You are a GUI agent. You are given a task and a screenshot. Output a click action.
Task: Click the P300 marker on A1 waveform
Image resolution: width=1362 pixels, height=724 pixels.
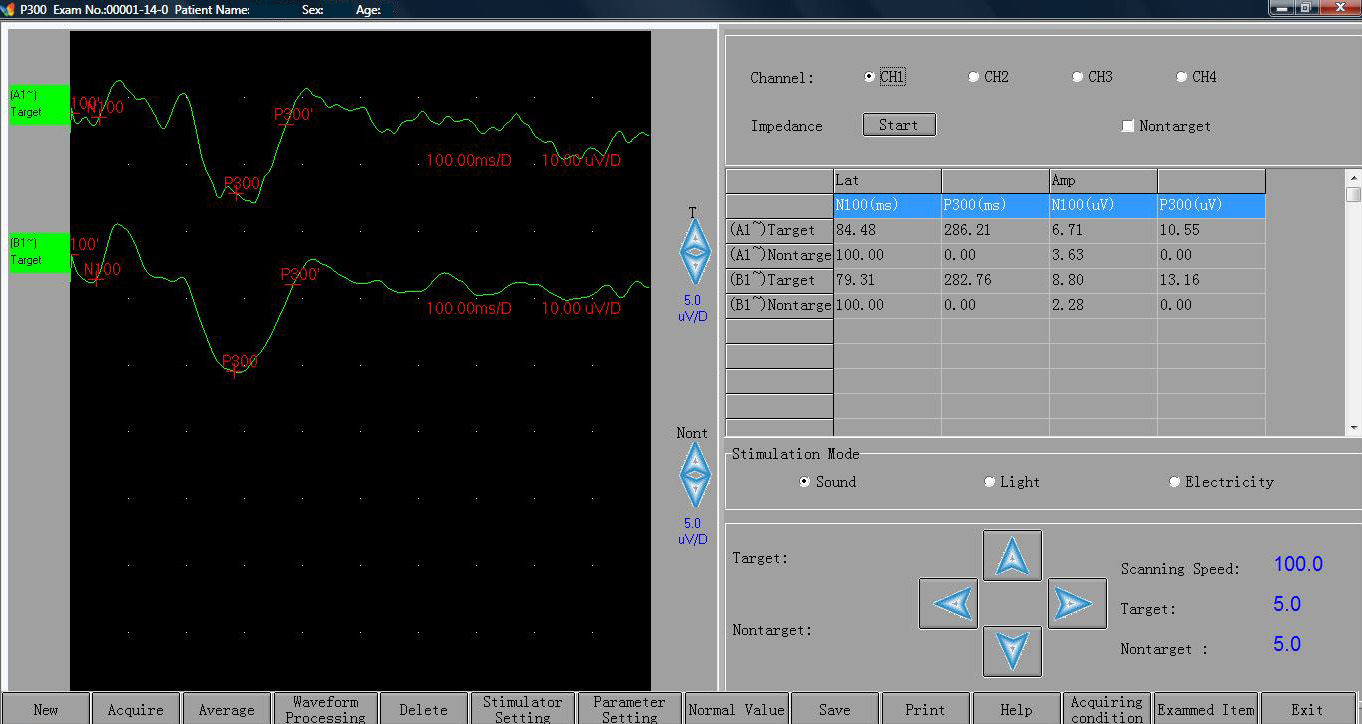tap(241, 184)
